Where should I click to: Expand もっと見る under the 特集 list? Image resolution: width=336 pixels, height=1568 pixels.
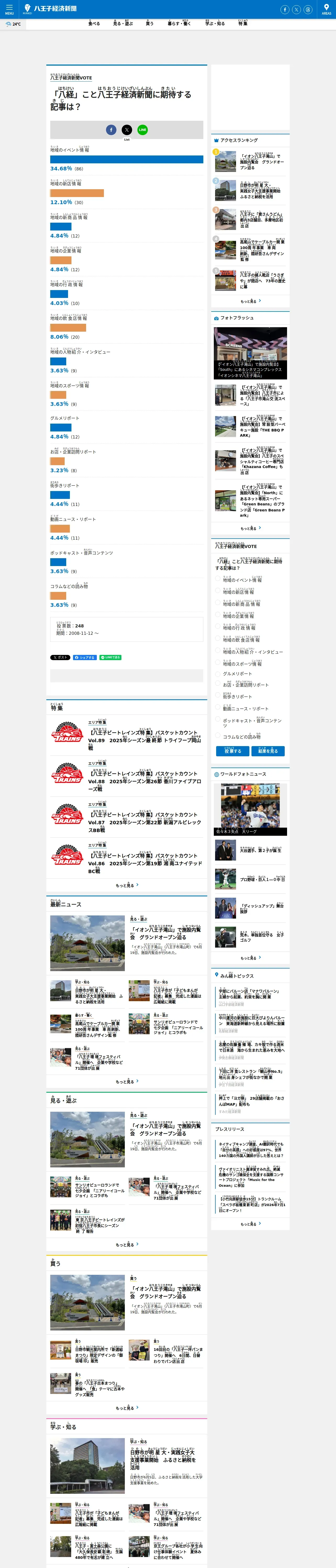click(127, 885)
